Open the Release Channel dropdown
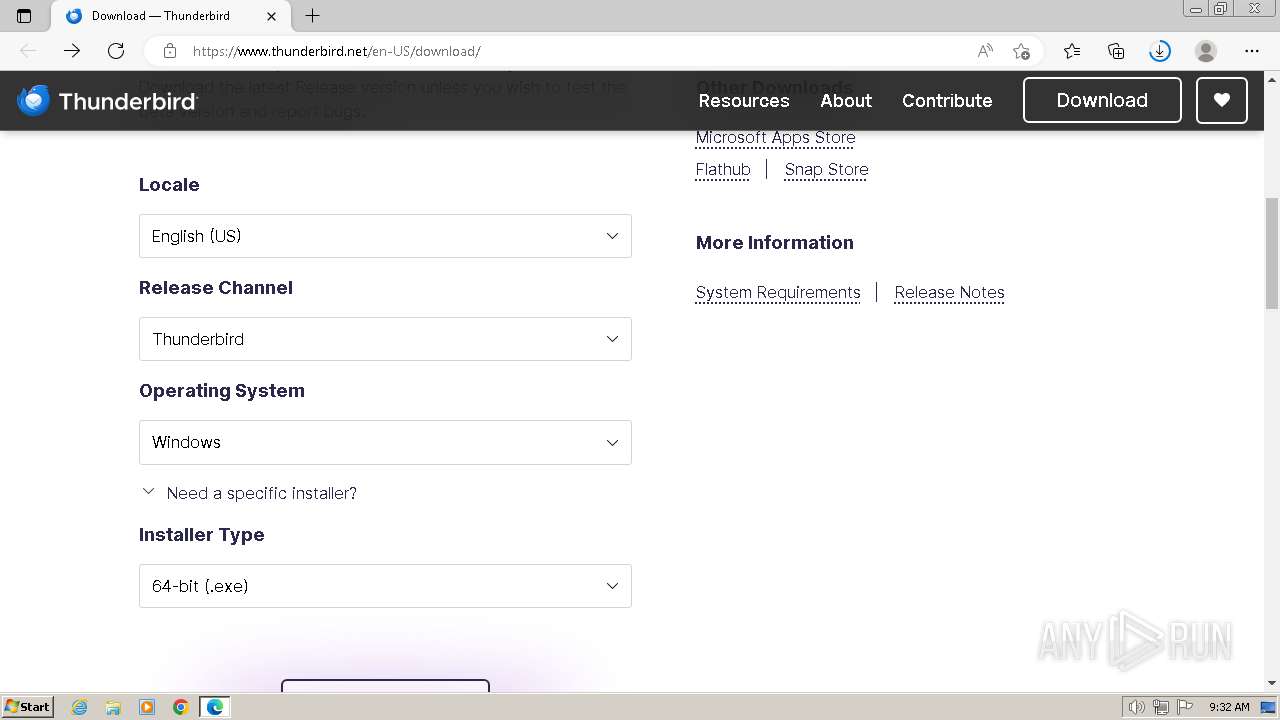This screenshot has height=720, width=1280. [385, 339]
